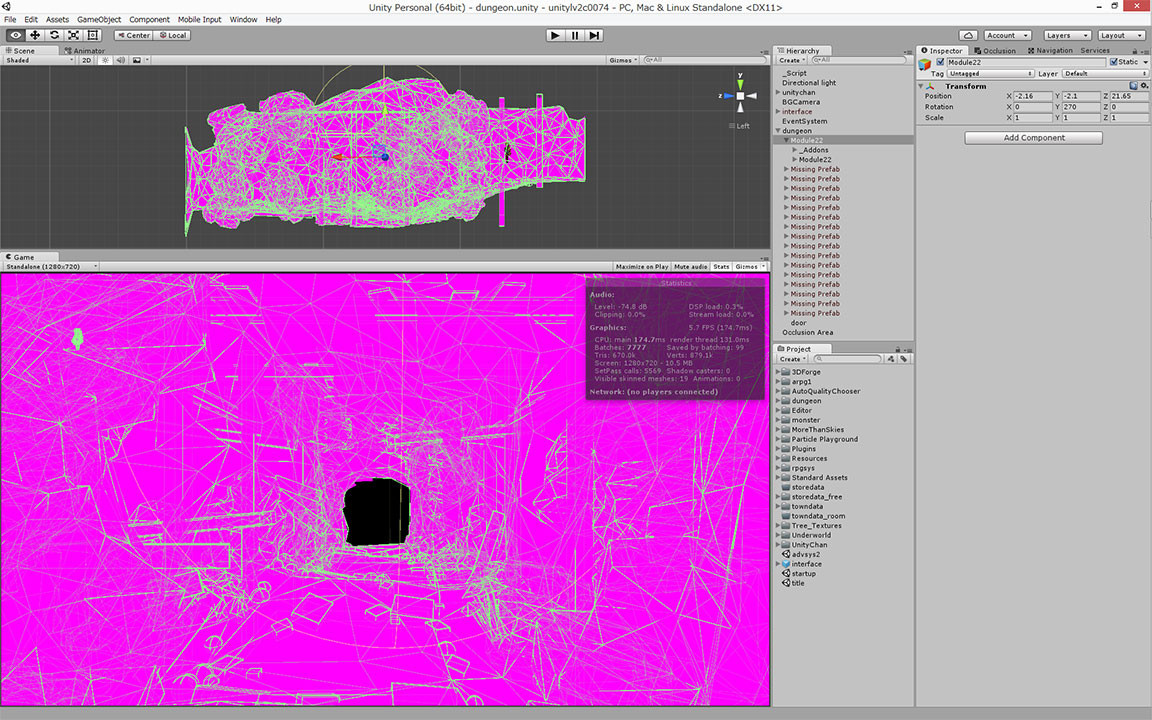The height and width of the screenshot is (720, 1152).
Task: Open the Component menu
Action: click(149, 19)
